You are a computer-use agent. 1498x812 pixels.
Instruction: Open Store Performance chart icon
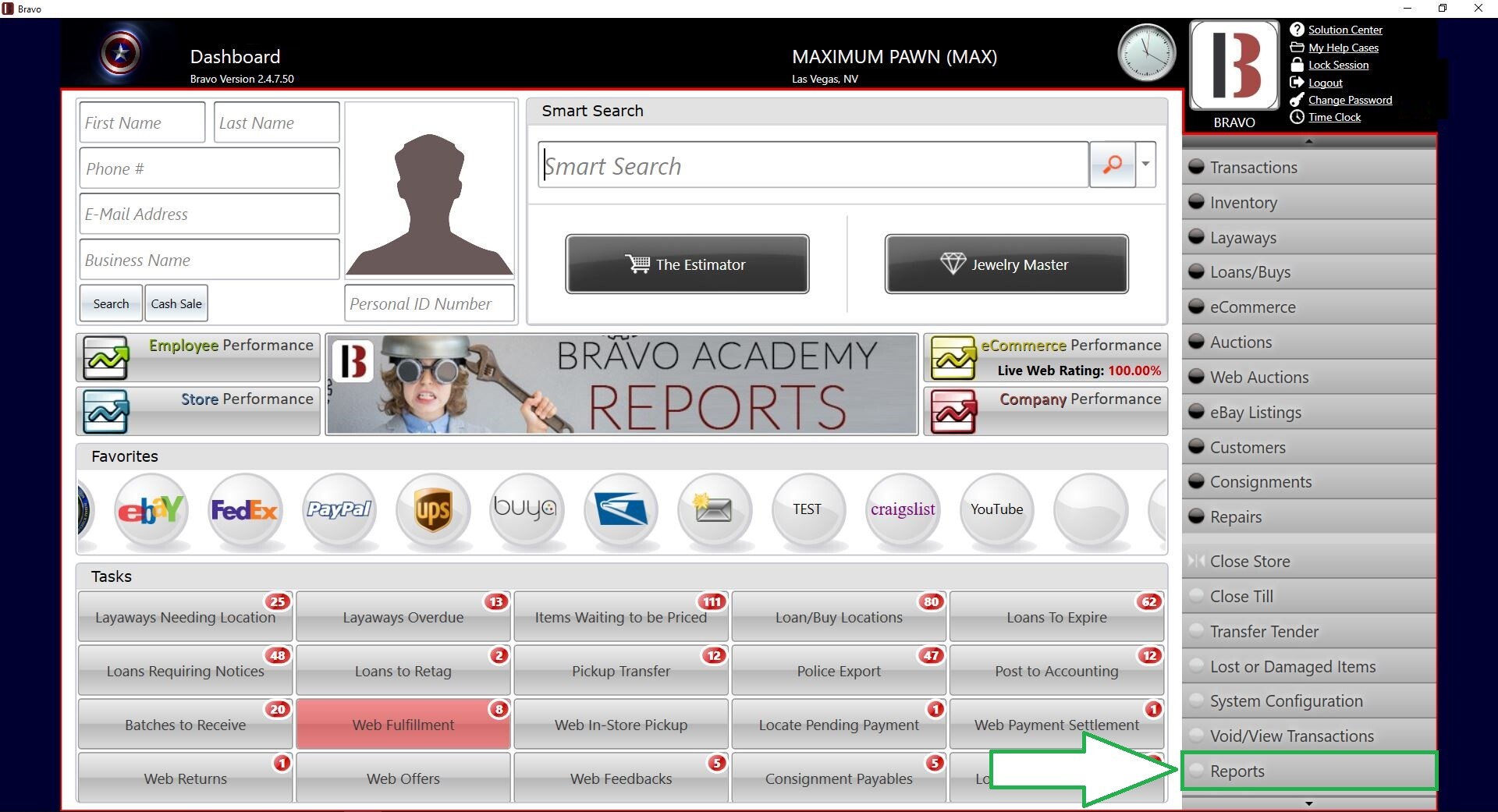pos(105,411)
